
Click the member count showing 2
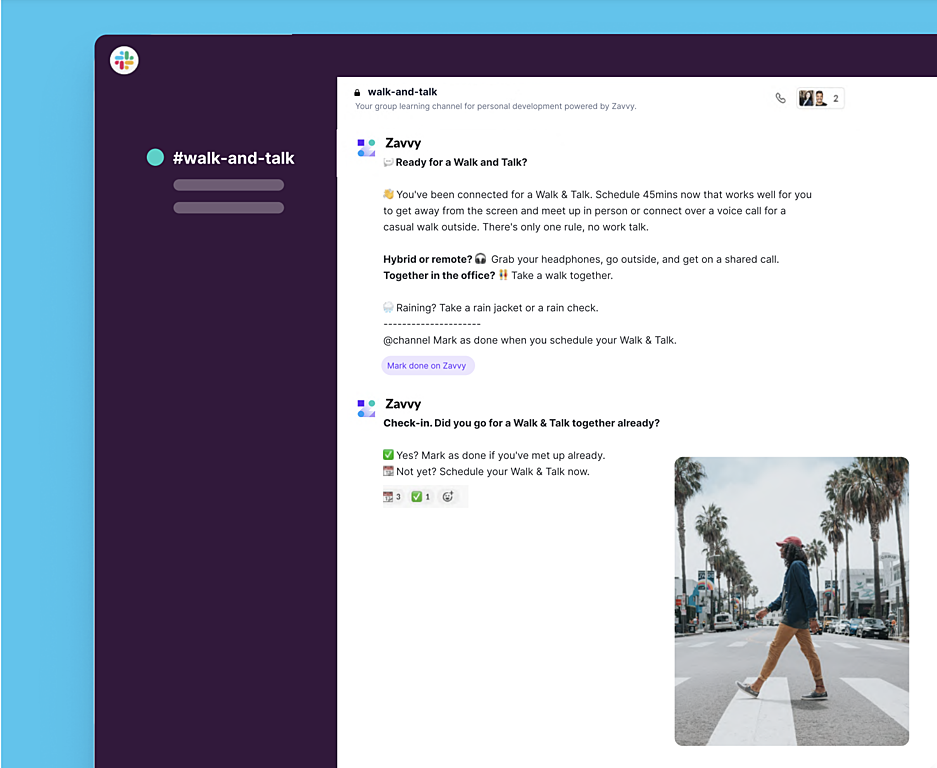[837, 97]
